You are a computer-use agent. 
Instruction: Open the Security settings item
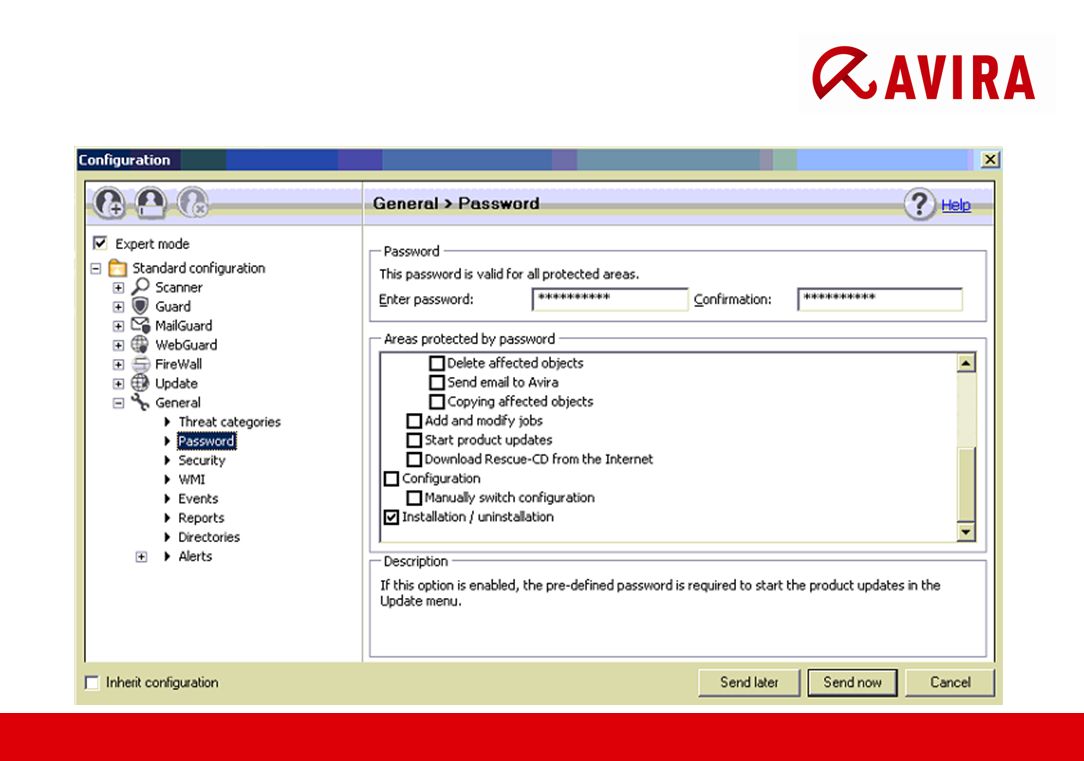(x=202, y=460)
